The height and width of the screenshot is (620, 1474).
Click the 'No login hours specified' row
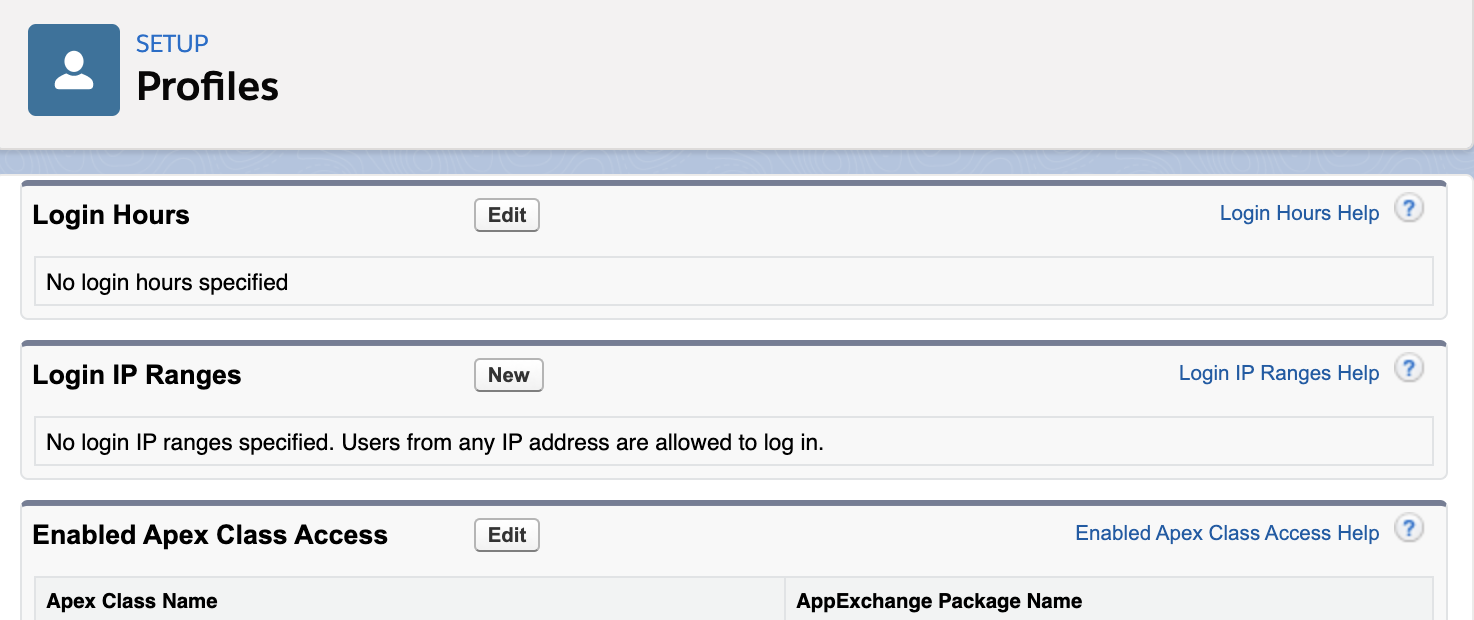[x=167, y=282]
